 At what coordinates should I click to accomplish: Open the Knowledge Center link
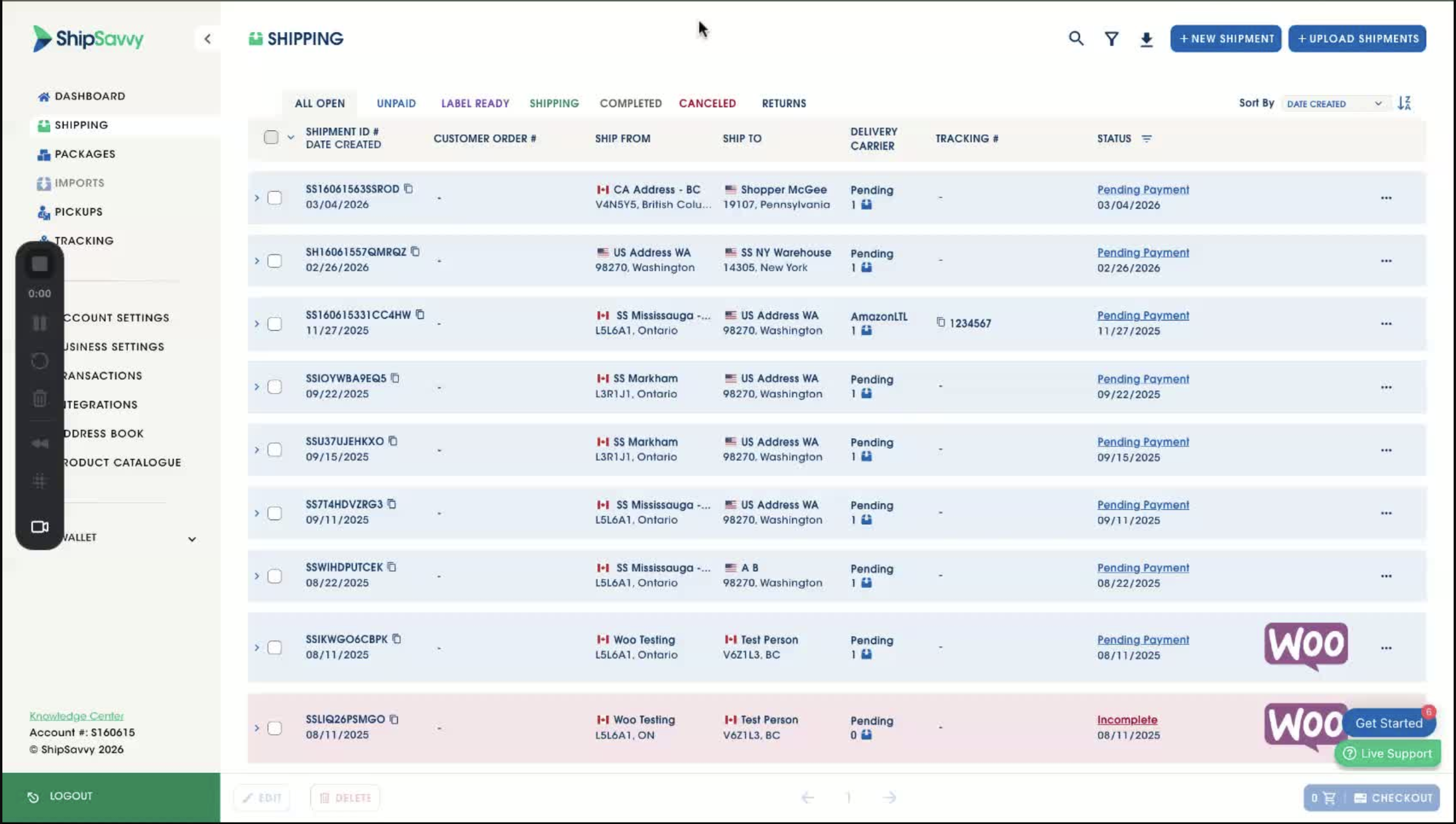click(77, 716)
